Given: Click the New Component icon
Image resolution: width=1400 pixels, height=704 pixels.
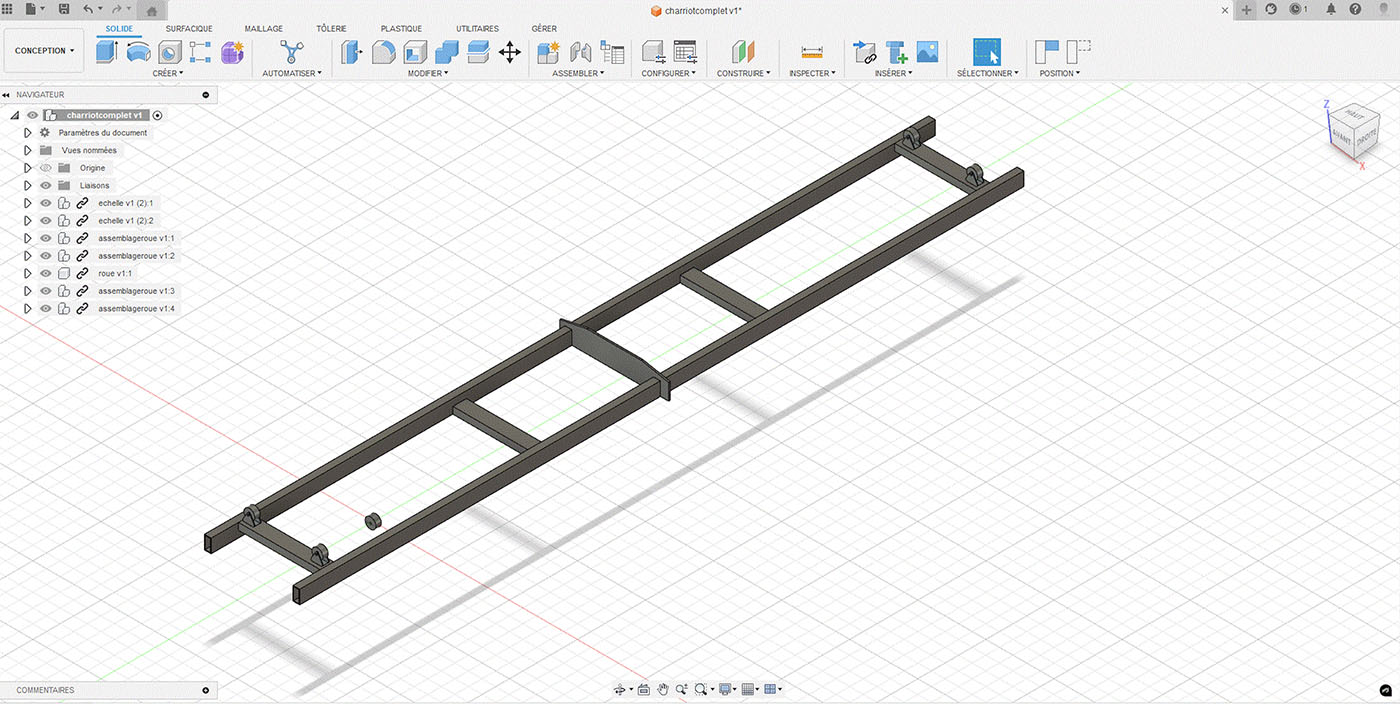Looking at the screenshot, I should point(548,52).
